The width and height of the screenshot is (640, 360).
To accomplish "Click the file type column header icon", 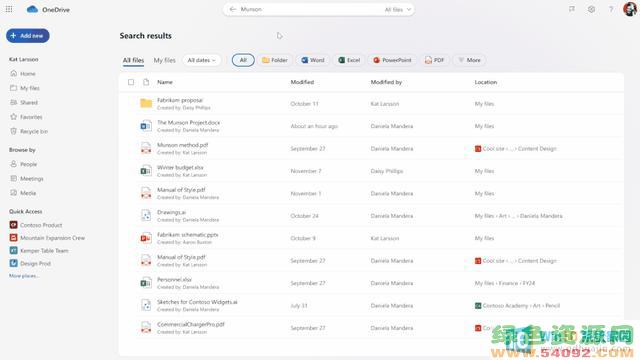I will tap(146, 82).
